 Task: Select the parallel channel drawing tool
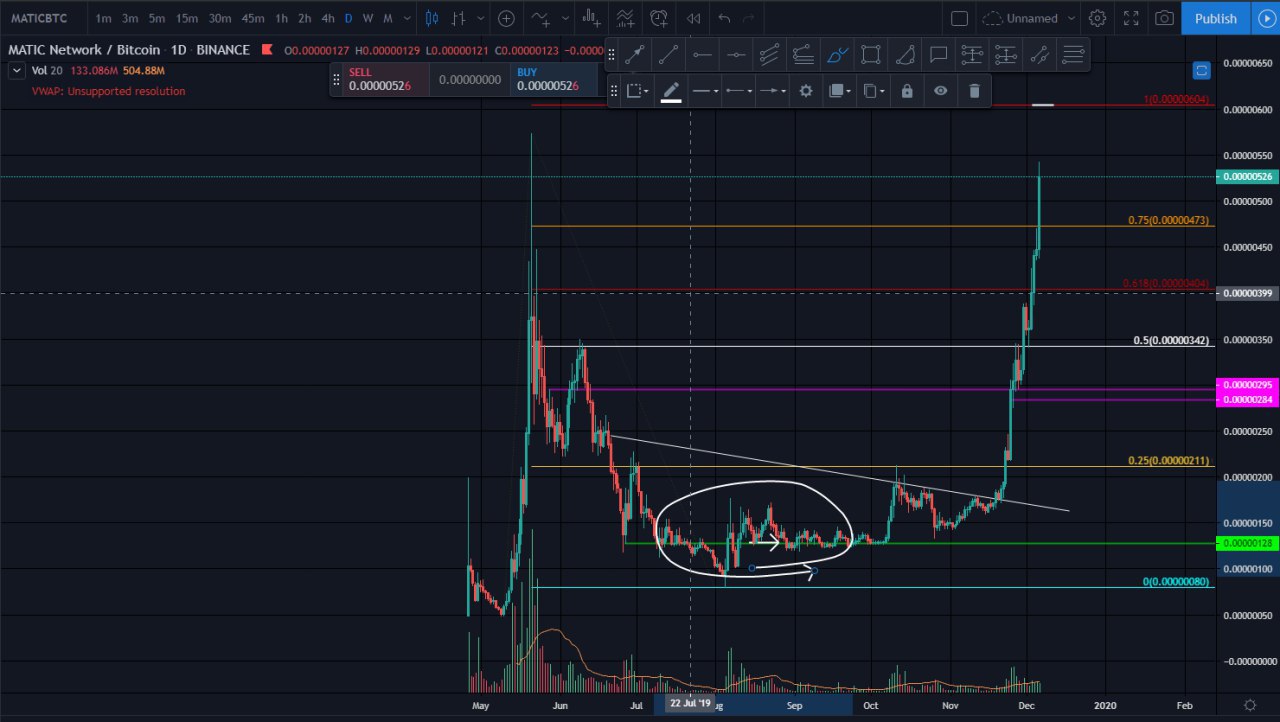(769, 55)
